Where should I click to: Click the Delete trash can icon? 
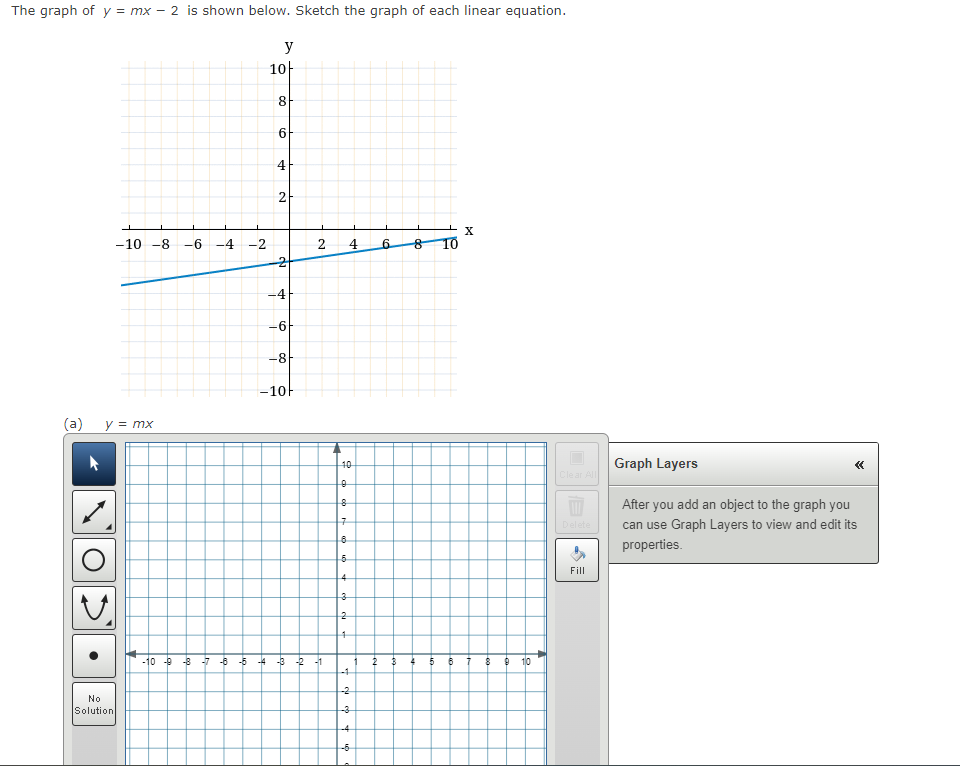576,506
